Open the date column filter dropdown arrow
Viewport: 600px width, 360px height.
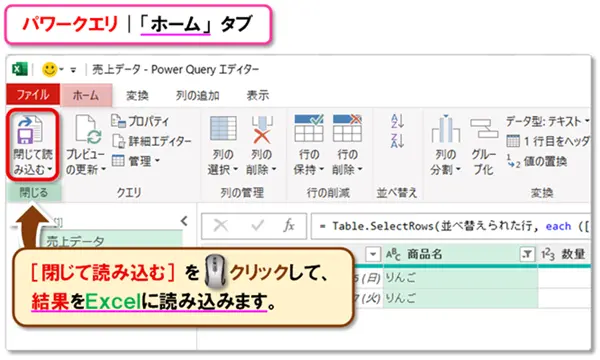point(373,254)
